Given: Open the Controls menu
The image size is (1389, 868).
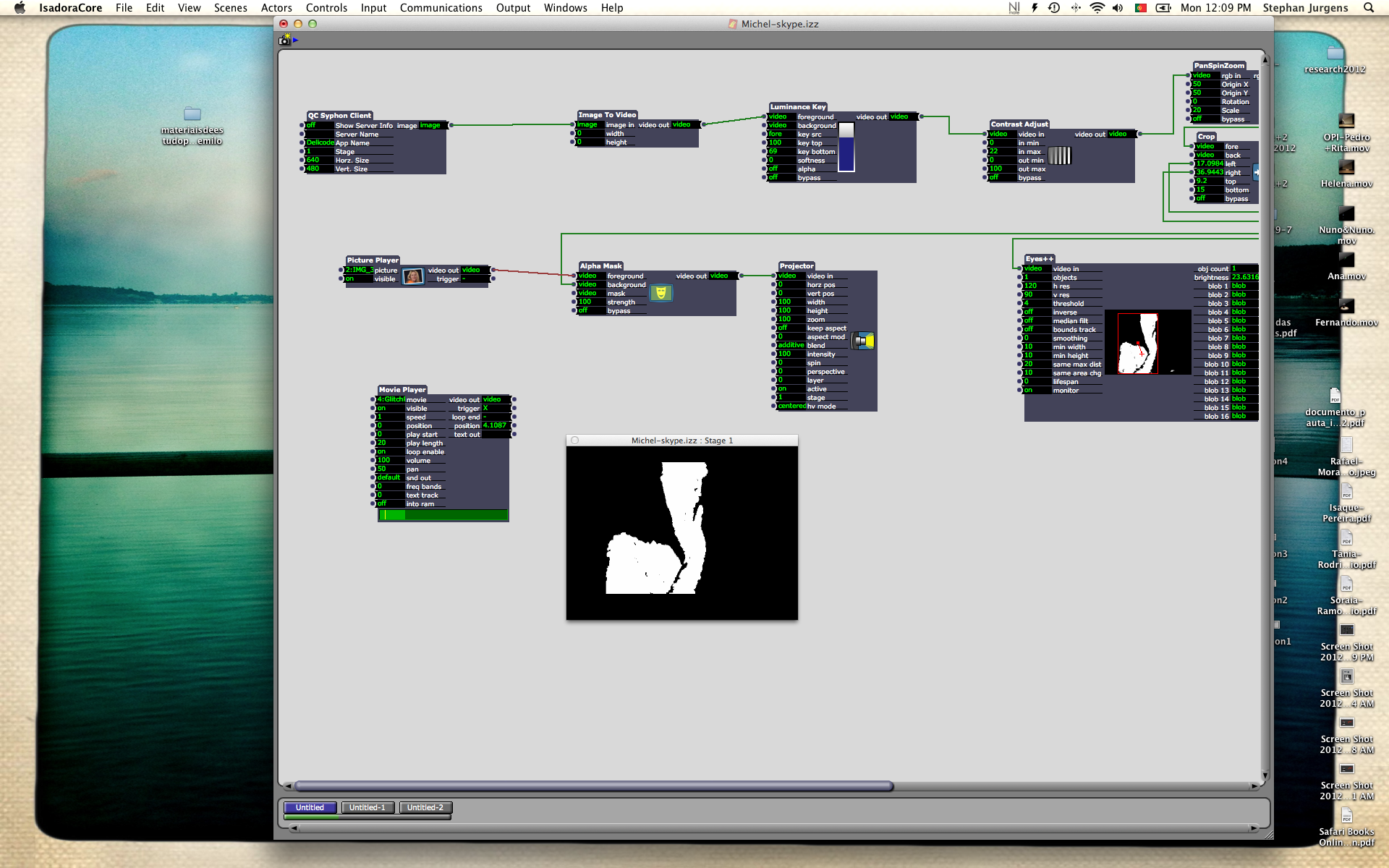Looking at the screenshot, I should [326, 8].
